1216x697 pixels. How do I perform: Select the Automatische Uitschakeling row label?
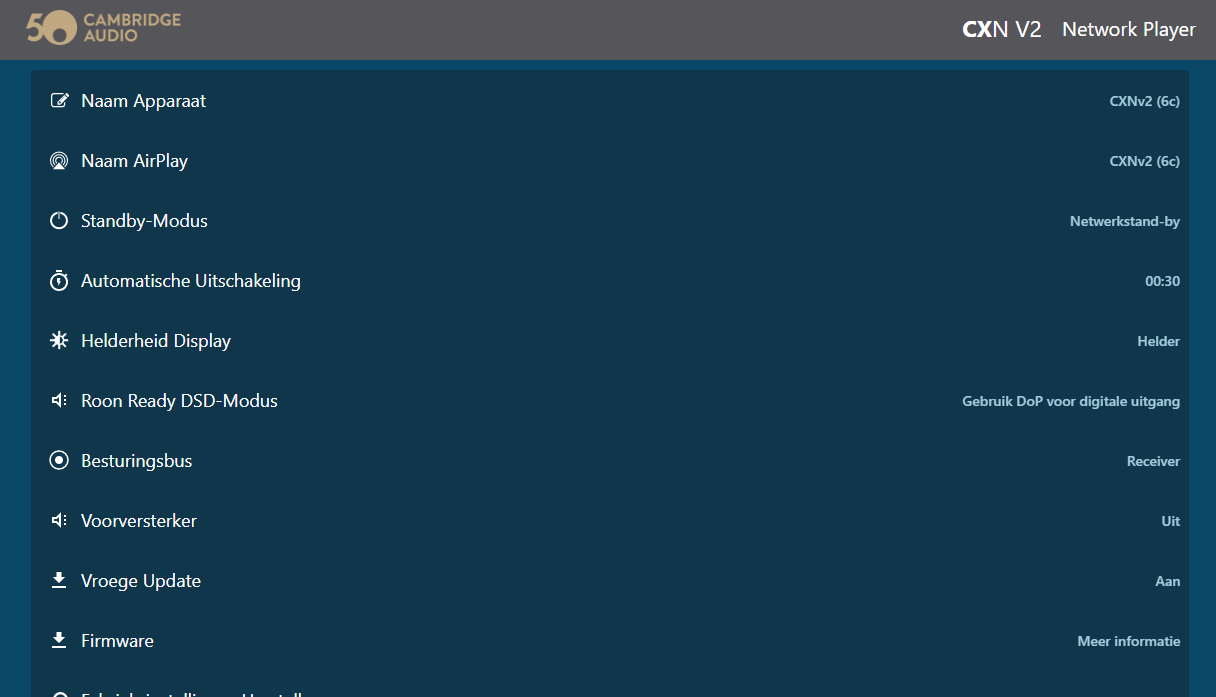[x=191, y=281]
